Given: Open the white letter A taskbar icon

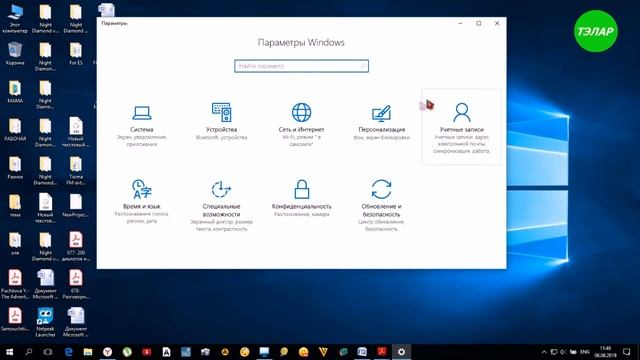Looking at the screenshot, I should pyautogui.click(x=166, y=352).
